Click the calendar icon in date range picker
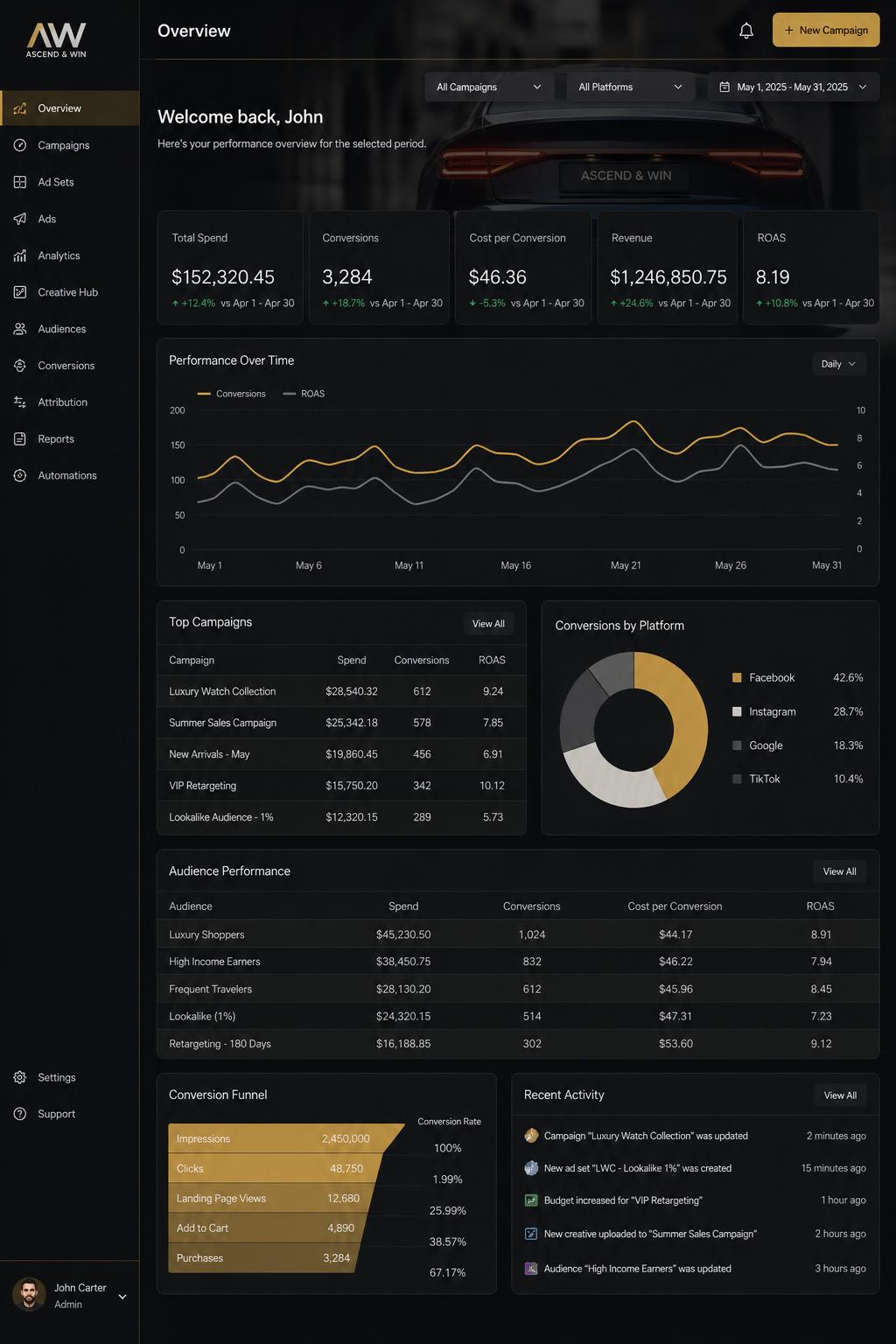Image resolution: width=896 pixels, height=1344 pixels. coord(724,87)
